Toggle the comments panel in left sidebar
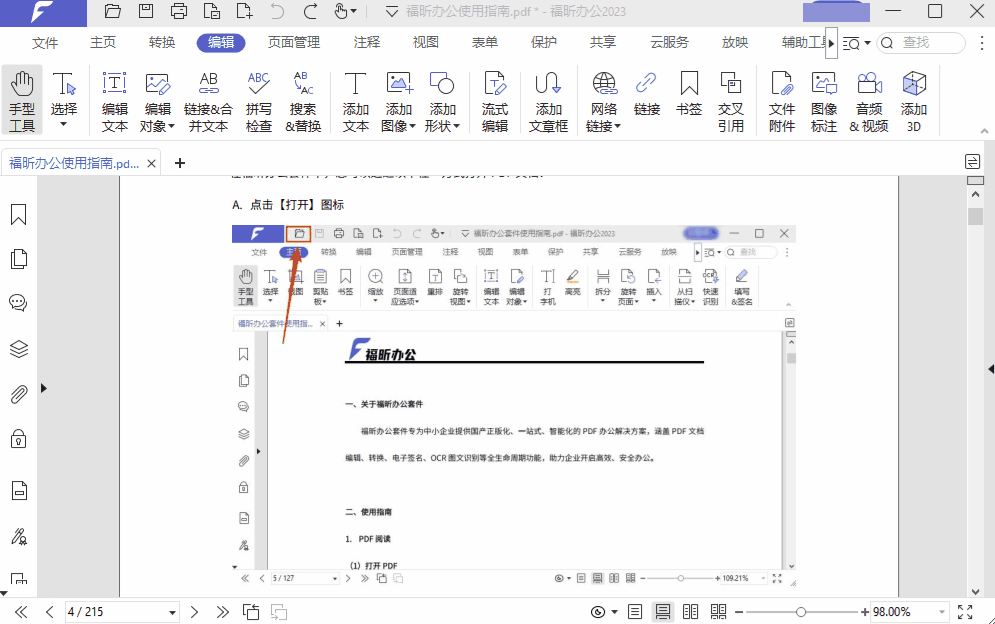The image size is (995, 624). pos(18,302)
